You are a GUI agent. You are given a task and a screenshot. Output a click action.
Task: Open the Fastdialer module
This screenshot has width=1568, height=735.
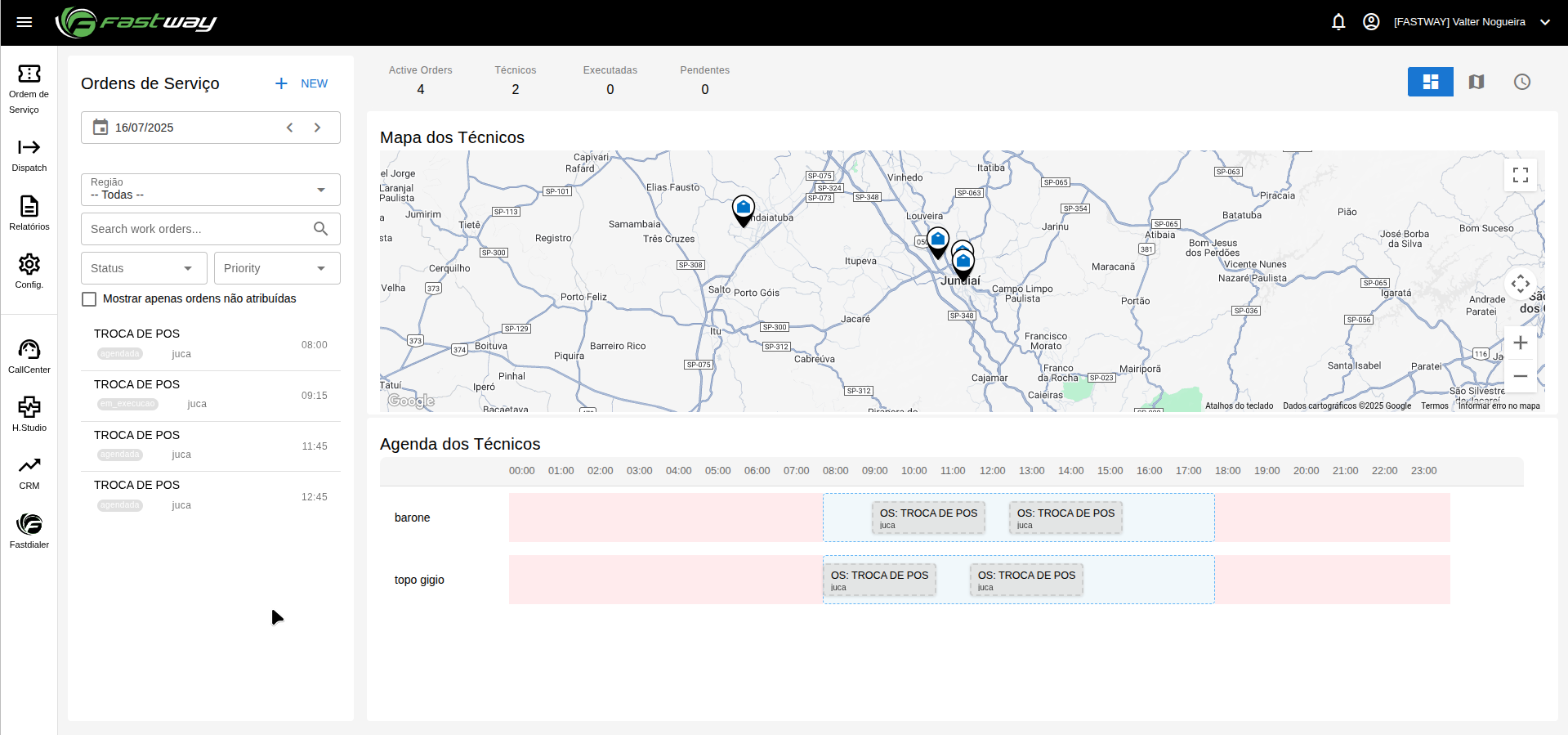point(29,531)
